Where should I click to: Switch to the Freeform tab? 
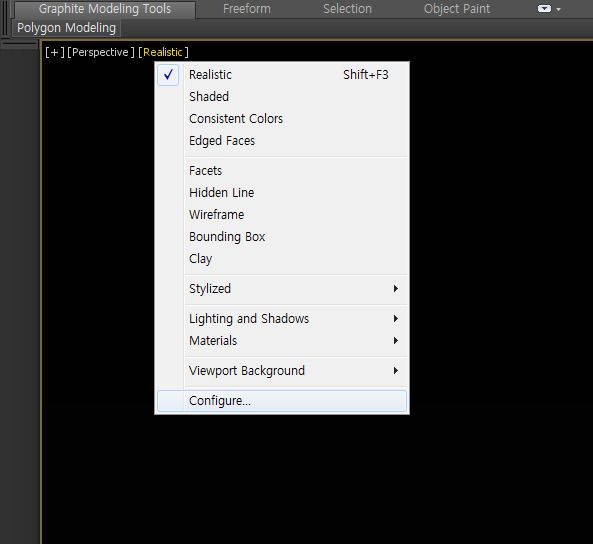pos(247,9)
